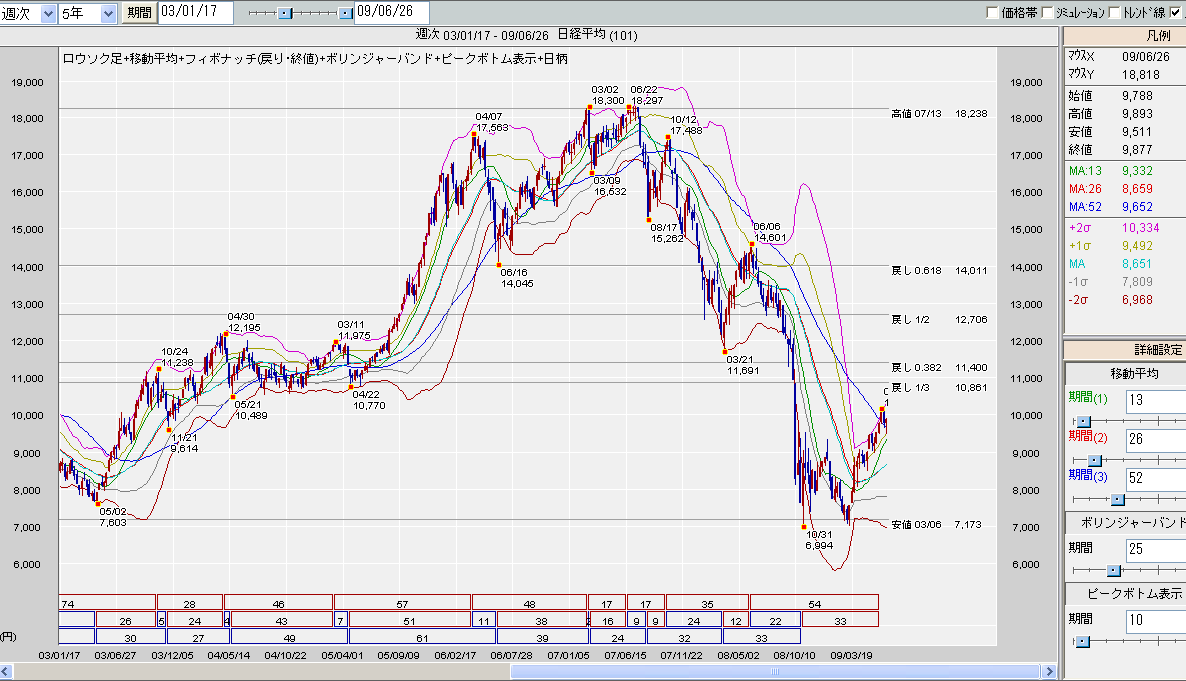The height and width of the screenshot is (681, 1186).
Task: Click the MA:26 legend value 8,659
Action: pos(1138,189)
